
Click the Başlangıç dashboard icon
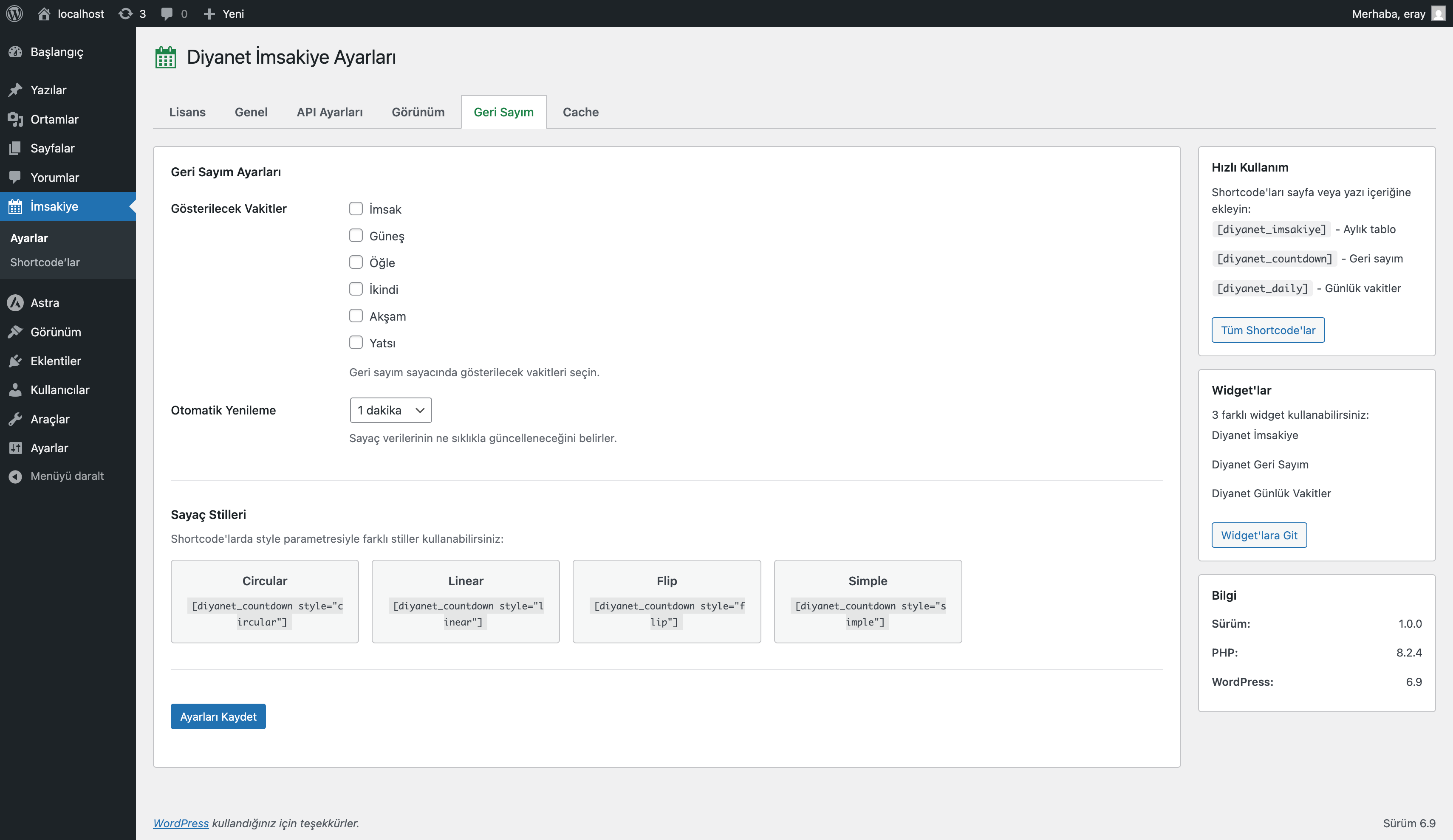(16, 52)
